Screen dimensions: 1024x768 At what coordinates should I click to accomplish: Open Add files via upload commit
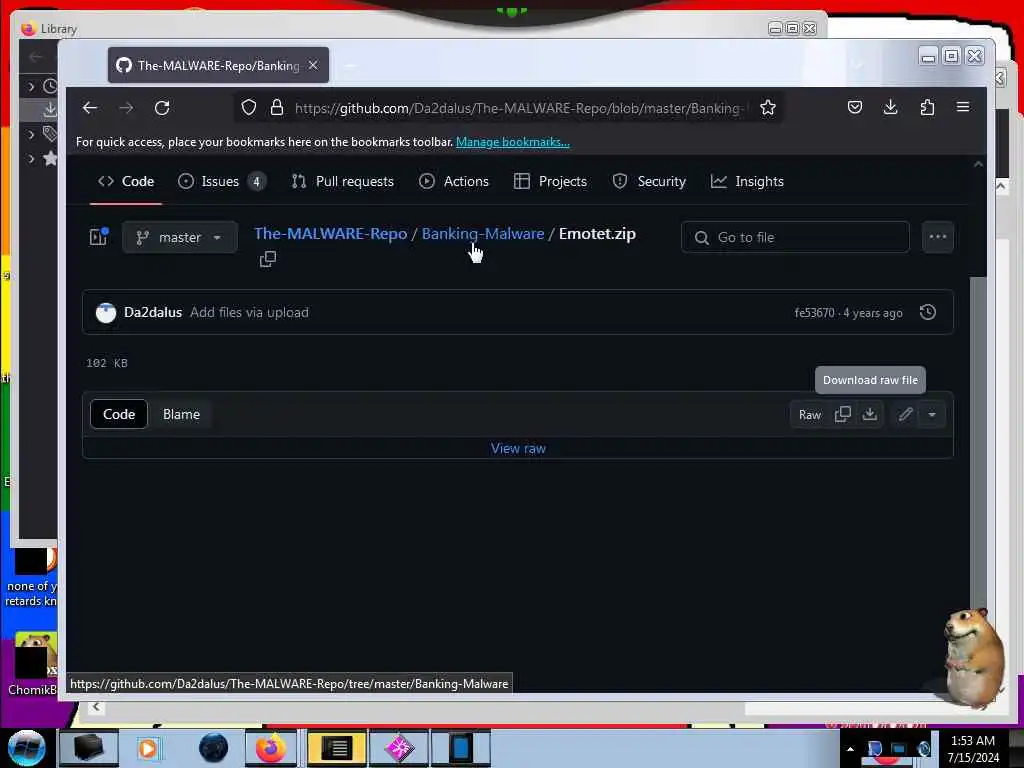point(249,312)
